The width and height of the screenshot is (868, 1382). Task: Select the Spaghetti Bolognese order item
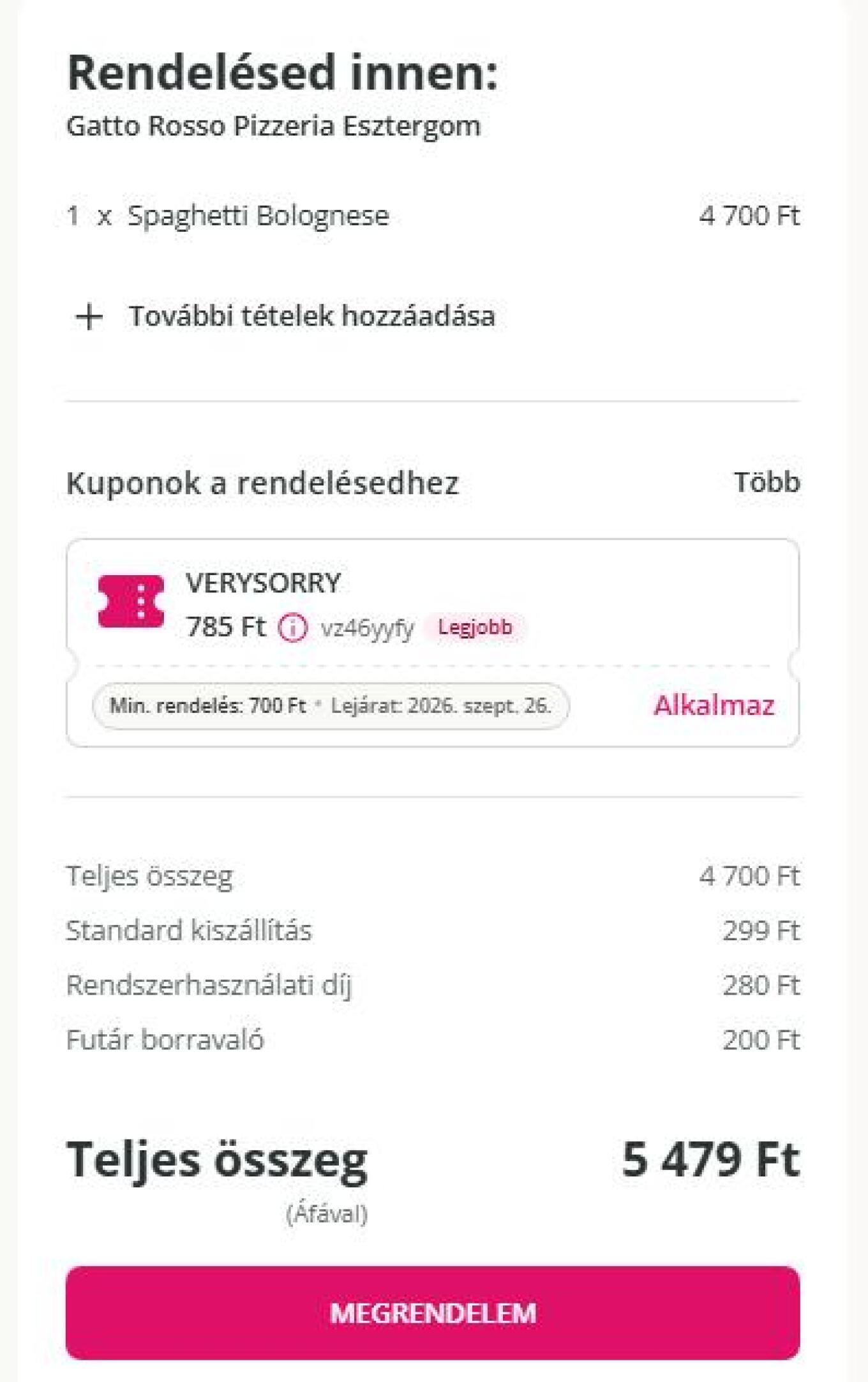tap(433, 216)
